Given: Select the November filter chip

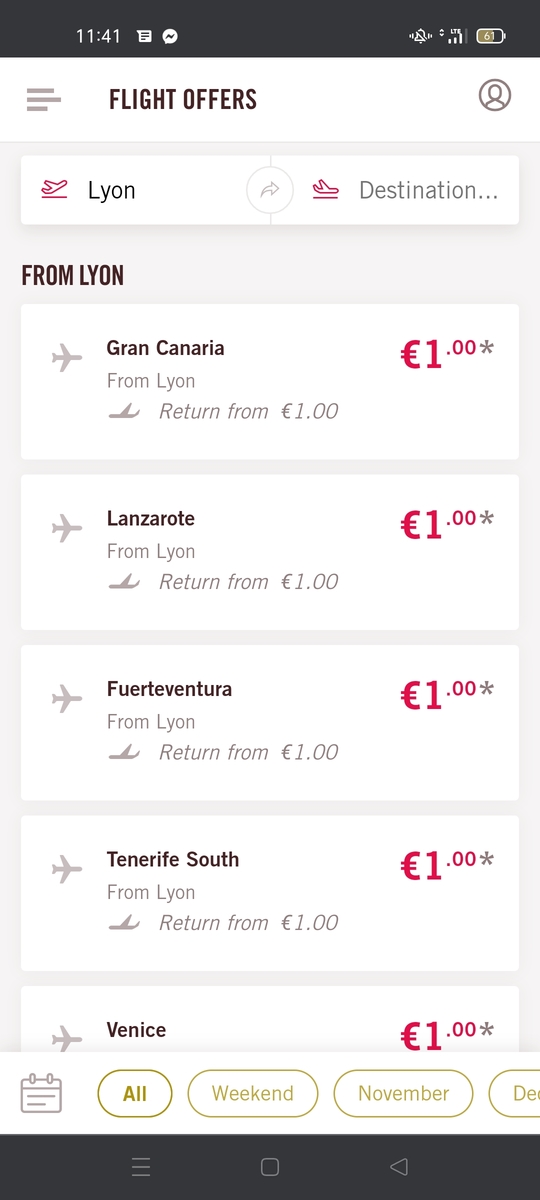Looking at the screenshot, I should point(404,1093).
